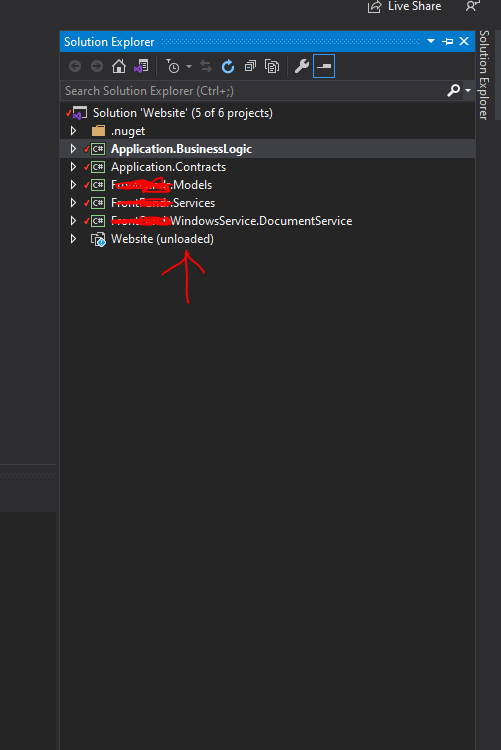This screenshot has width=501, height=750.
Task: Toggle the Preview Selected Items button
Action: (x=324, y=66)
